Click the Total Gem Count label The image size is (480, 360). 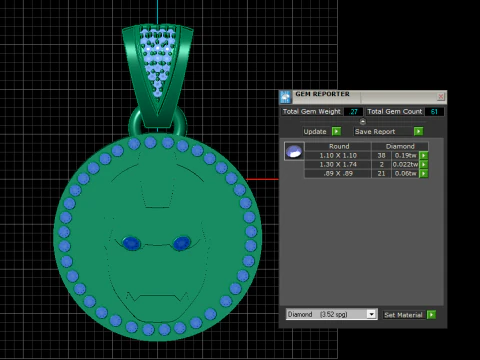pyautogui.click(x=395, y=112)
